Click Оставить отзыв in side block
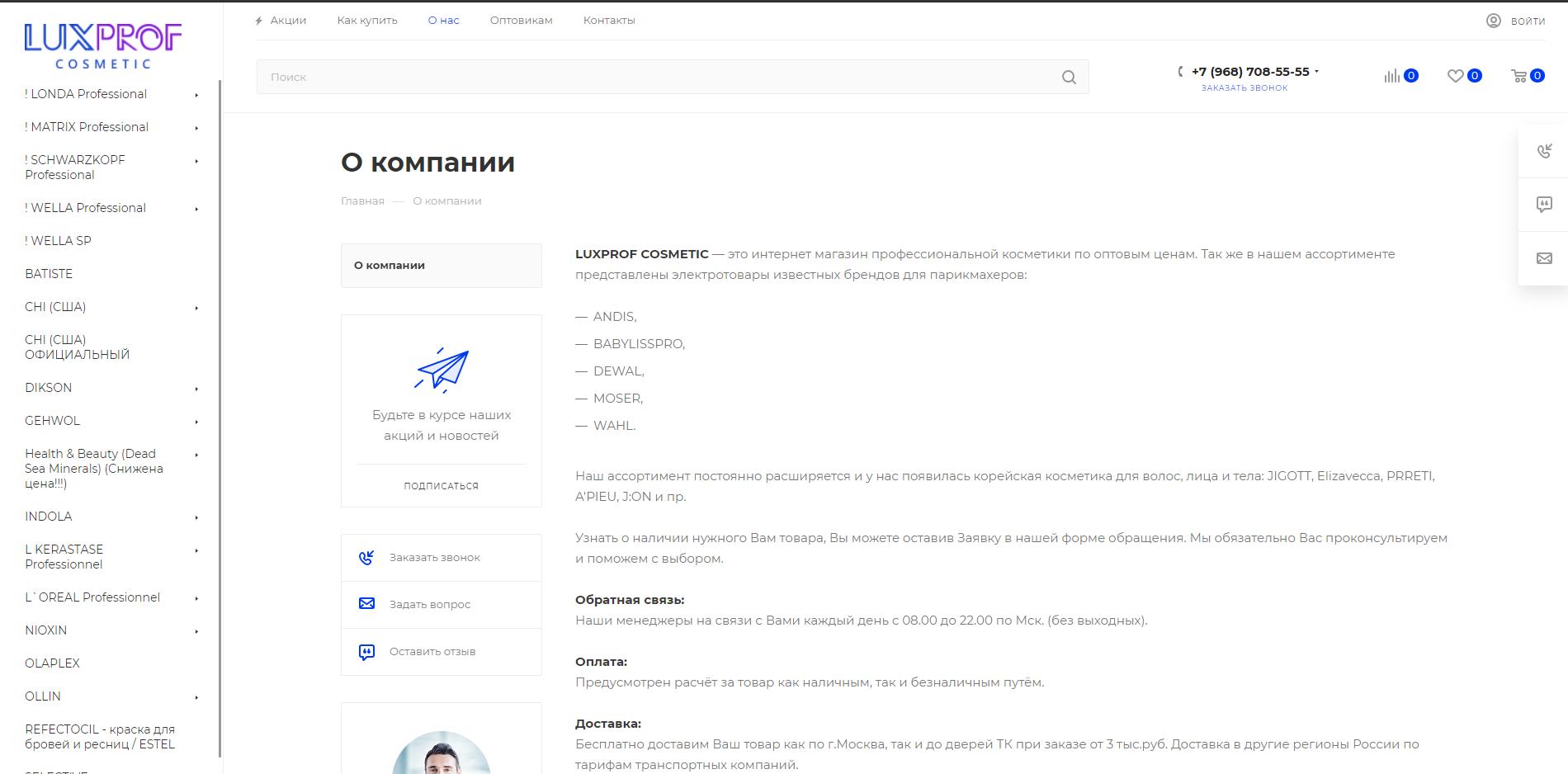 [432, 652]
